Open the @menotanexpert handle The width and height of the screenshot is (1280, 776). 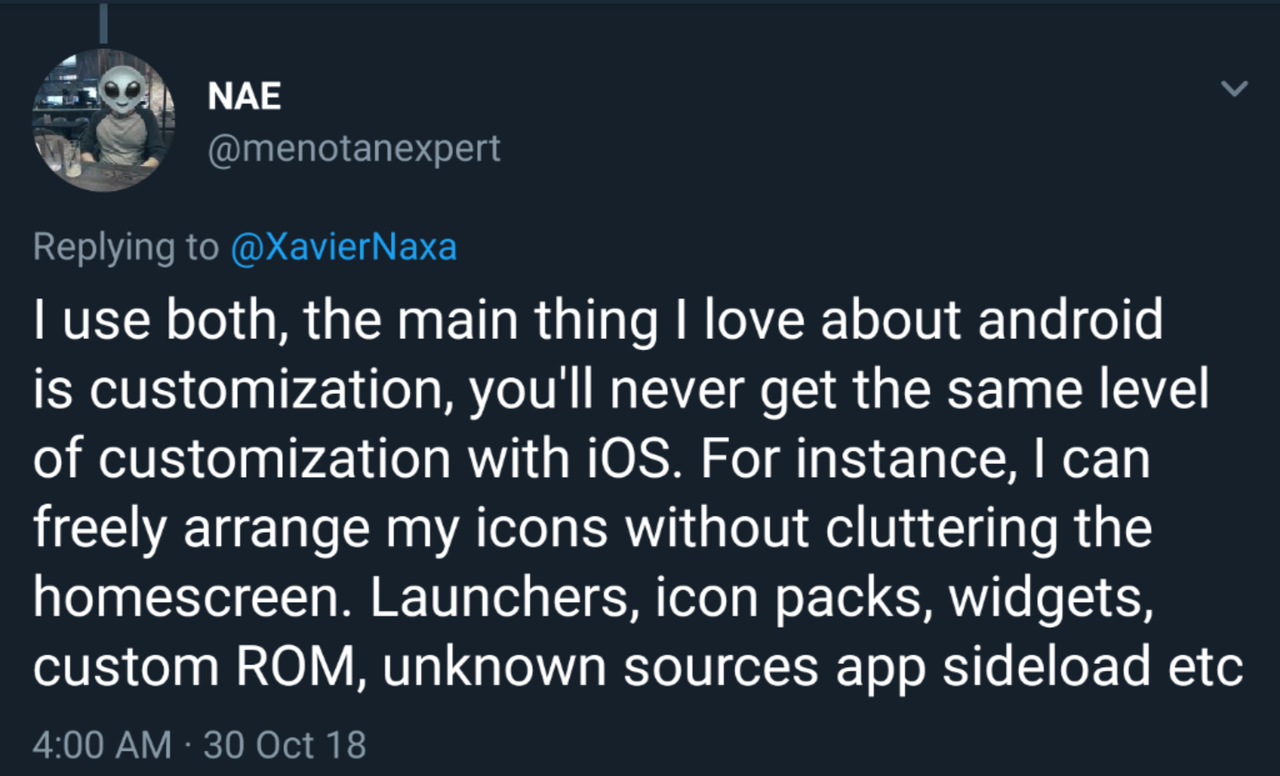pyautogui.click(x=354, y=148)
